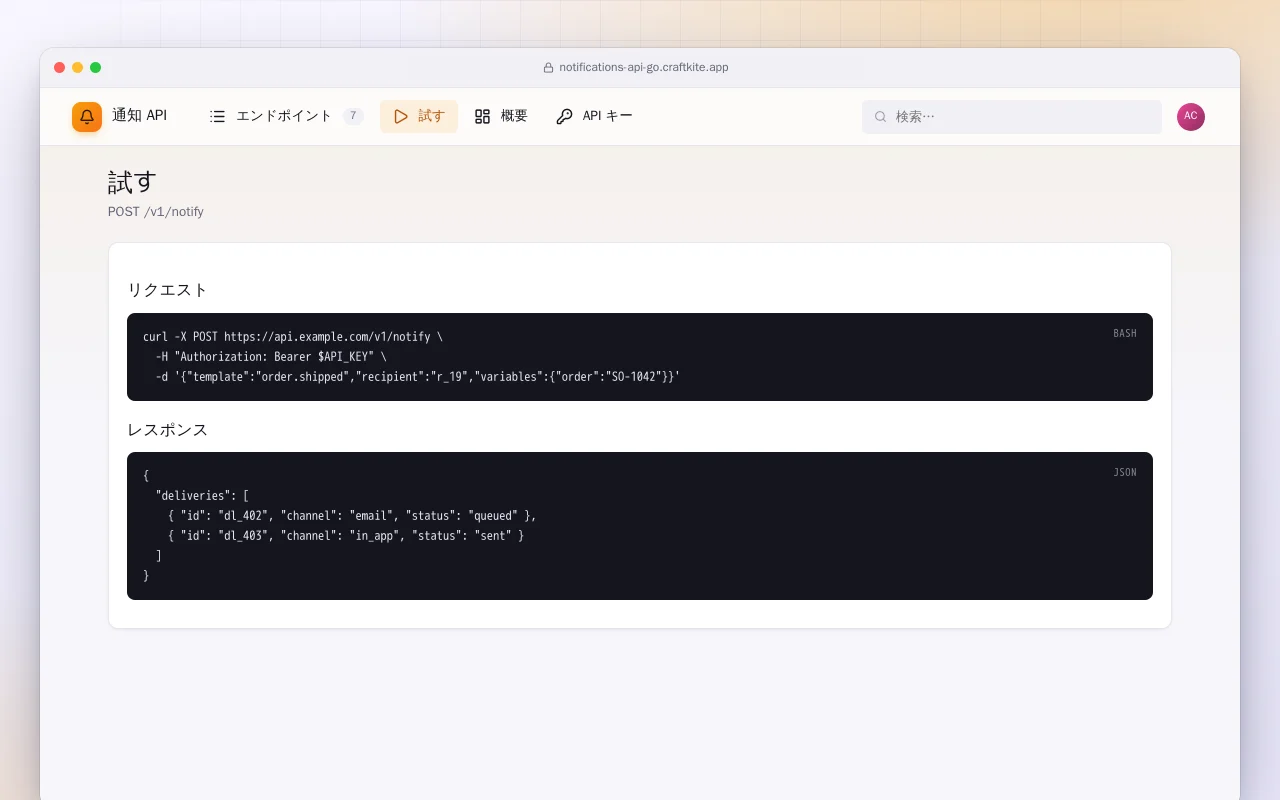
Task: Click the BASH language label
Action: coord(1125,334)
